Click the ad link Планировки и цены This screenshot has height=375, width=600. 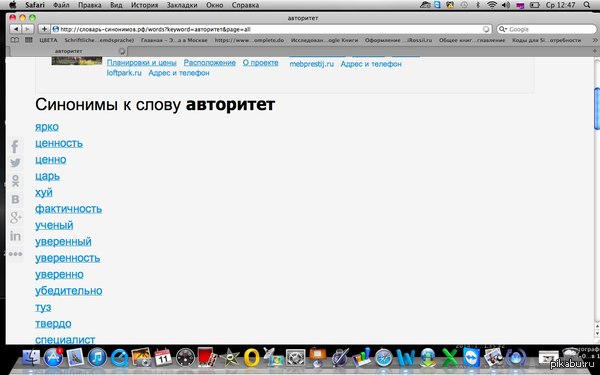(x=142, y=63)
